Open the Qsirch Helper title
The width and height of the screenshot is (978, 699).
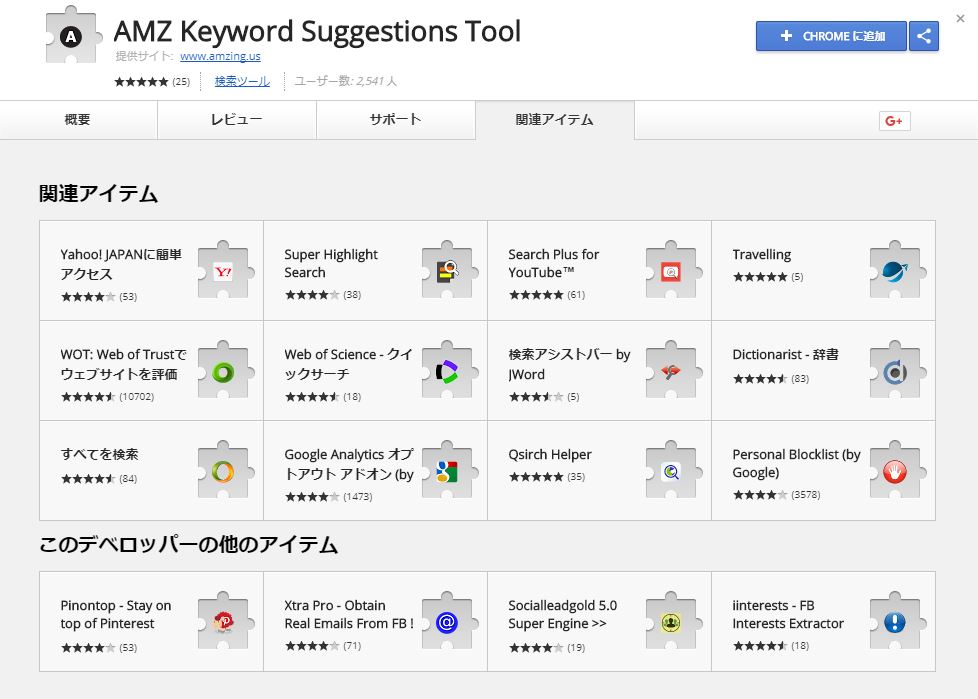(550, 455)
